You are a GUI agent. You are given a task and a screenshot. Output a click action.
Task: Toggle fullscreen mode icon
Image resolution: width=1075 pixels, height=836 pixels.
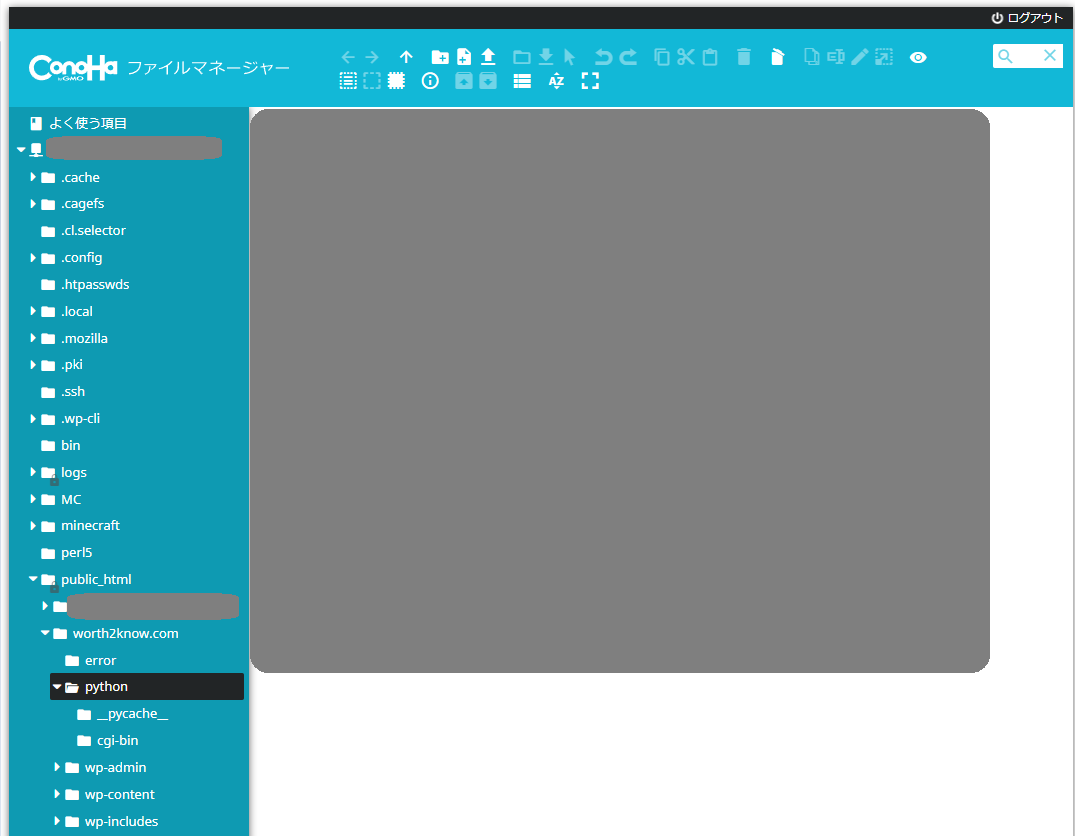pyautogui.click(x=590, y=81)
